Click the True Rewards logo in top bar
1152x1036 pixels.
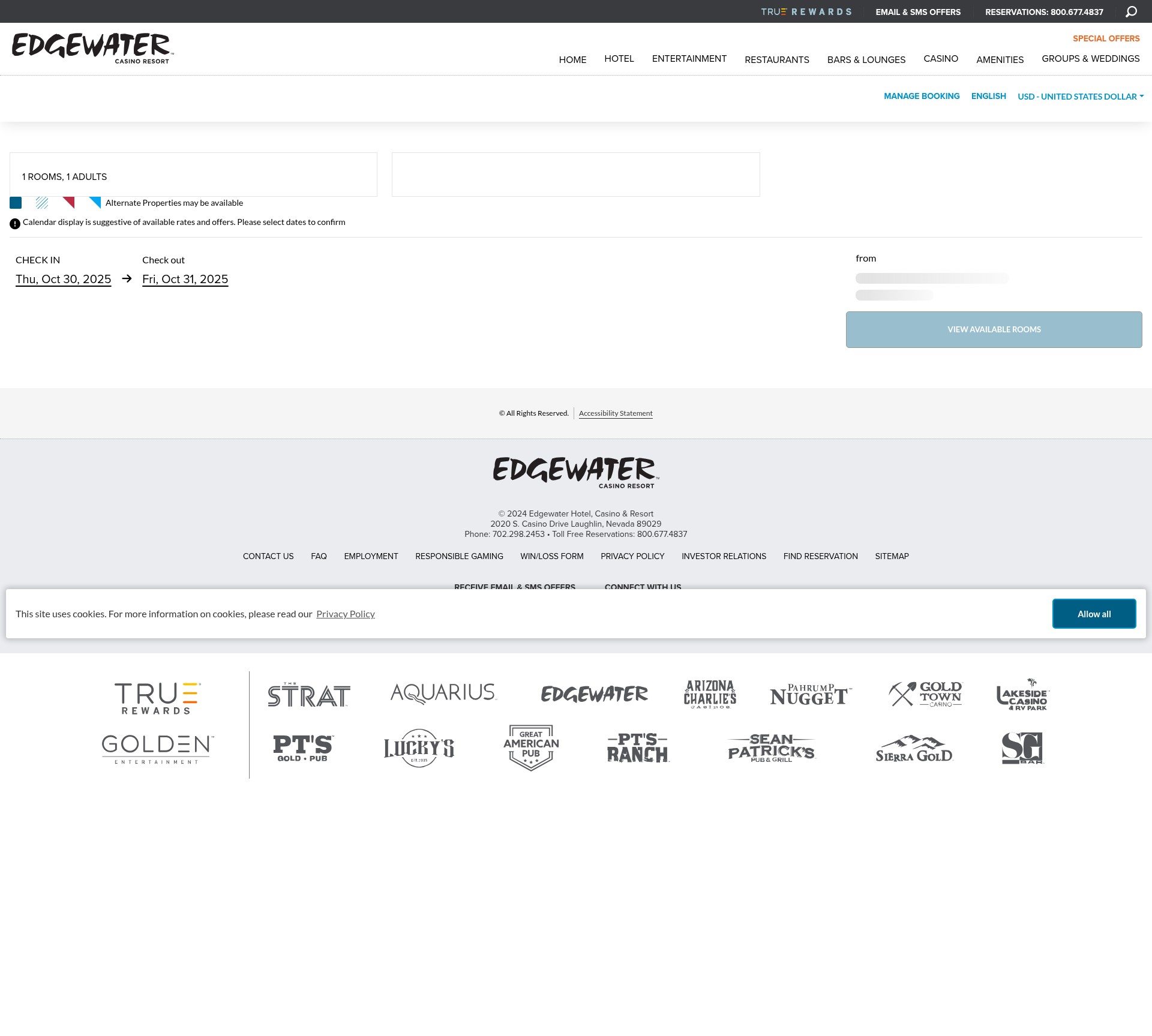[x=806, y=12]
